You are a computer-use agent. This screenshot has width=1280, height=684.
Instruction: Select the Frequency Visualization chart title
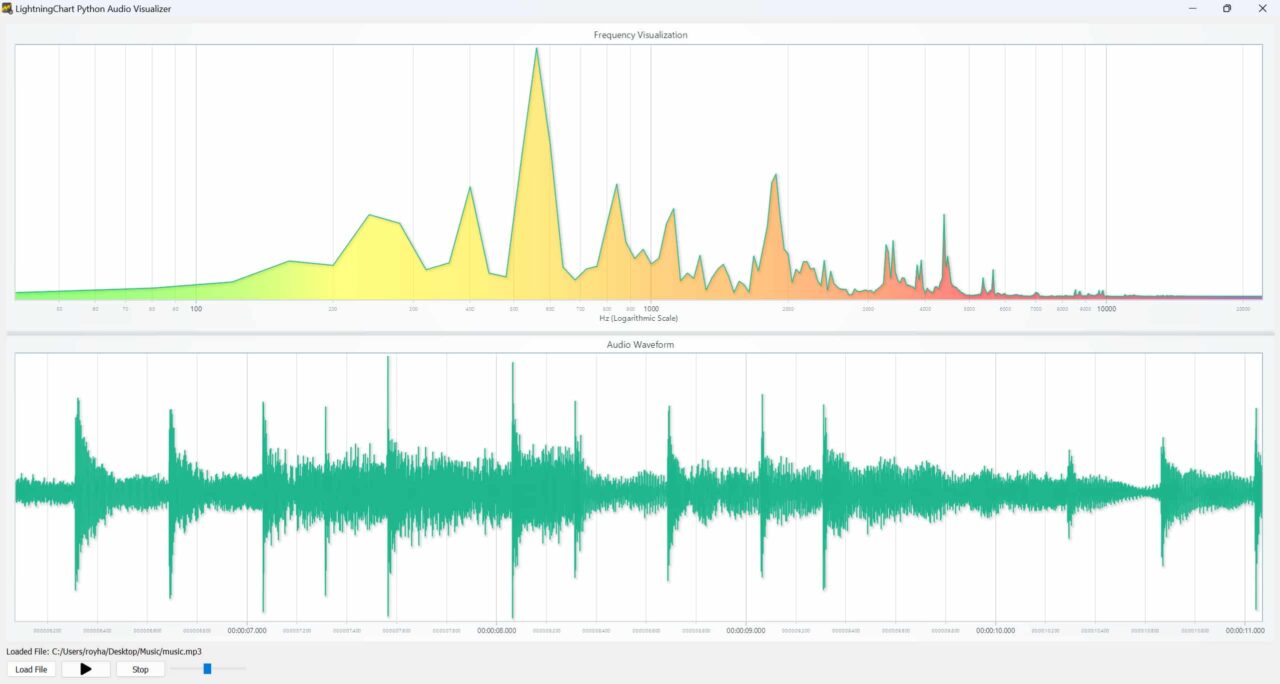640,35
